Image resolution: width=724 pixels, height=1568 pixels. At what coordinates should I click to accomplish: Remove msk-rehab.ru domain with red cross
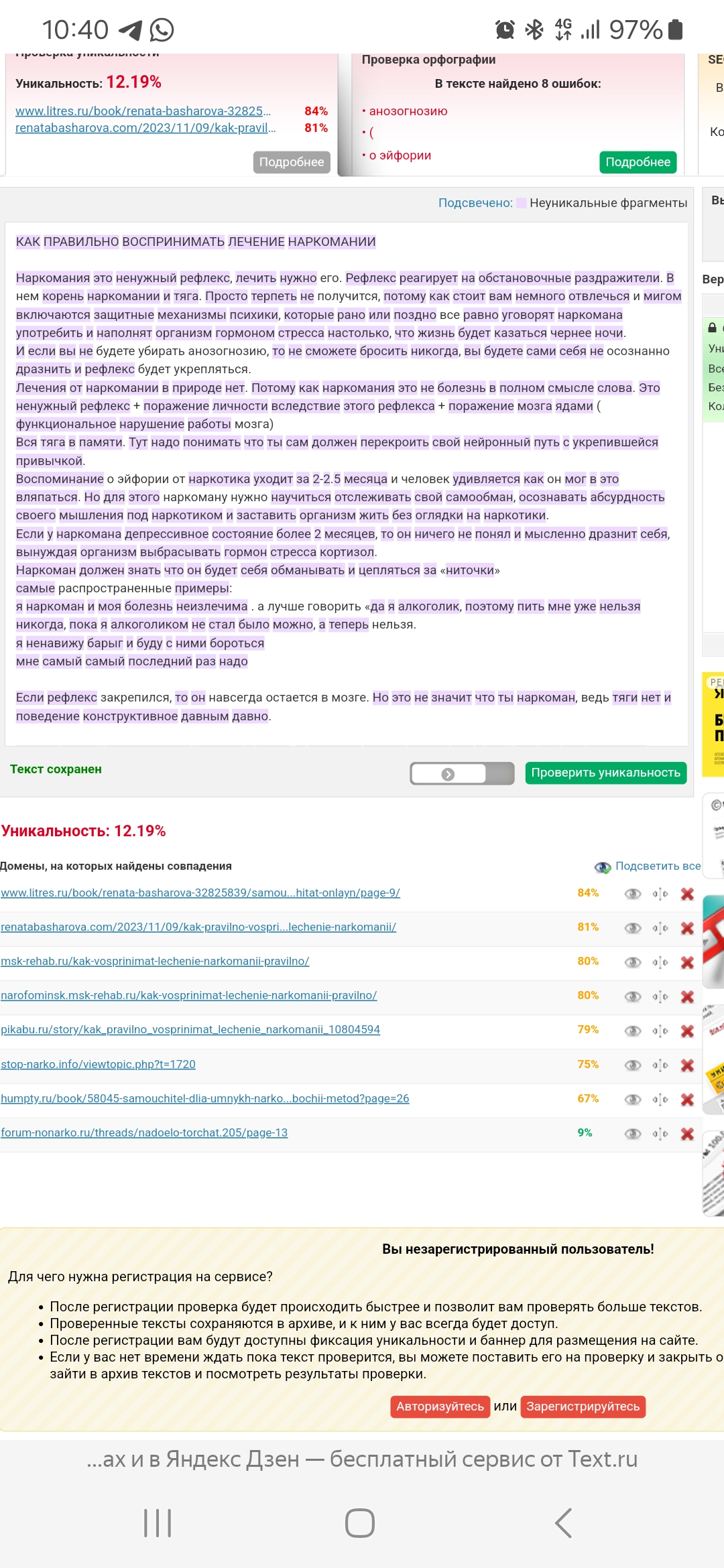[687, 962]
